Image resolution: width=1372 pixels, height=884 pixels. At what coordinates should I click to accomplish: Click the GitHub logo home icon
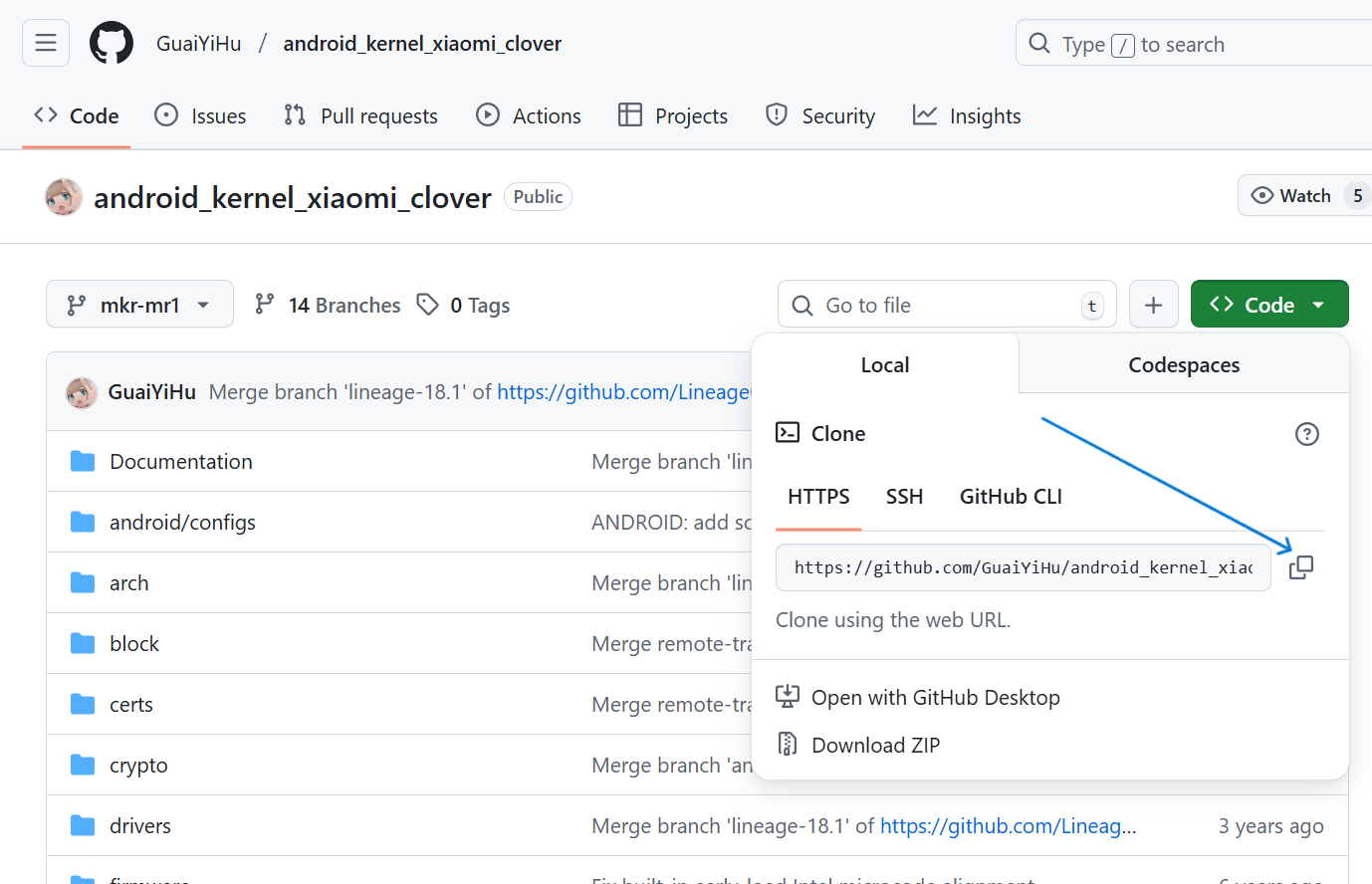click(x=112, y=44)
